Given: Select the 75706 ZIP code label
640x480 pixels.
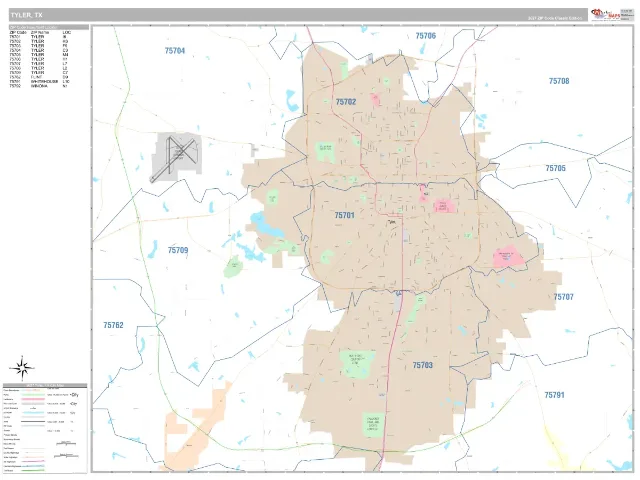Looking at the screenshot, I should point(426,36).
